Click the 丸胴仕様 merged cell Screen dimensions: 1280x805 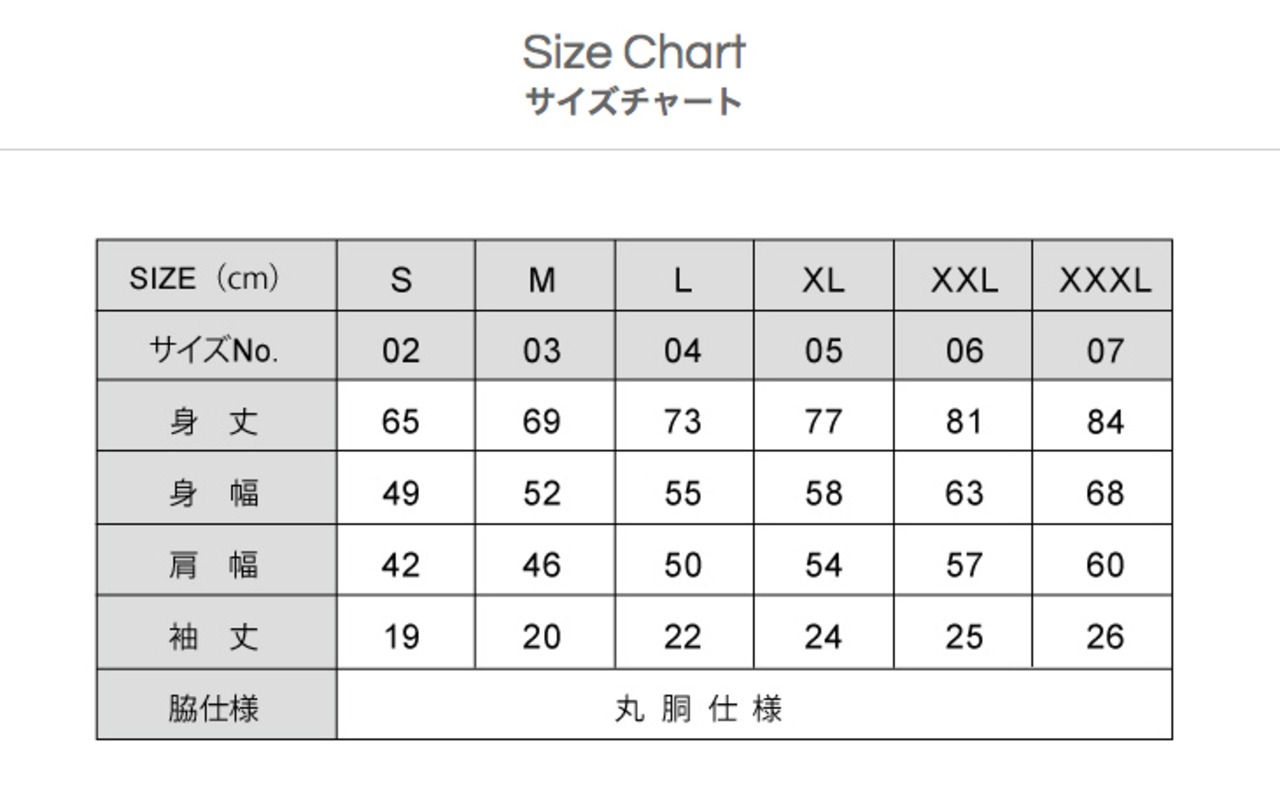coord(698,709)
